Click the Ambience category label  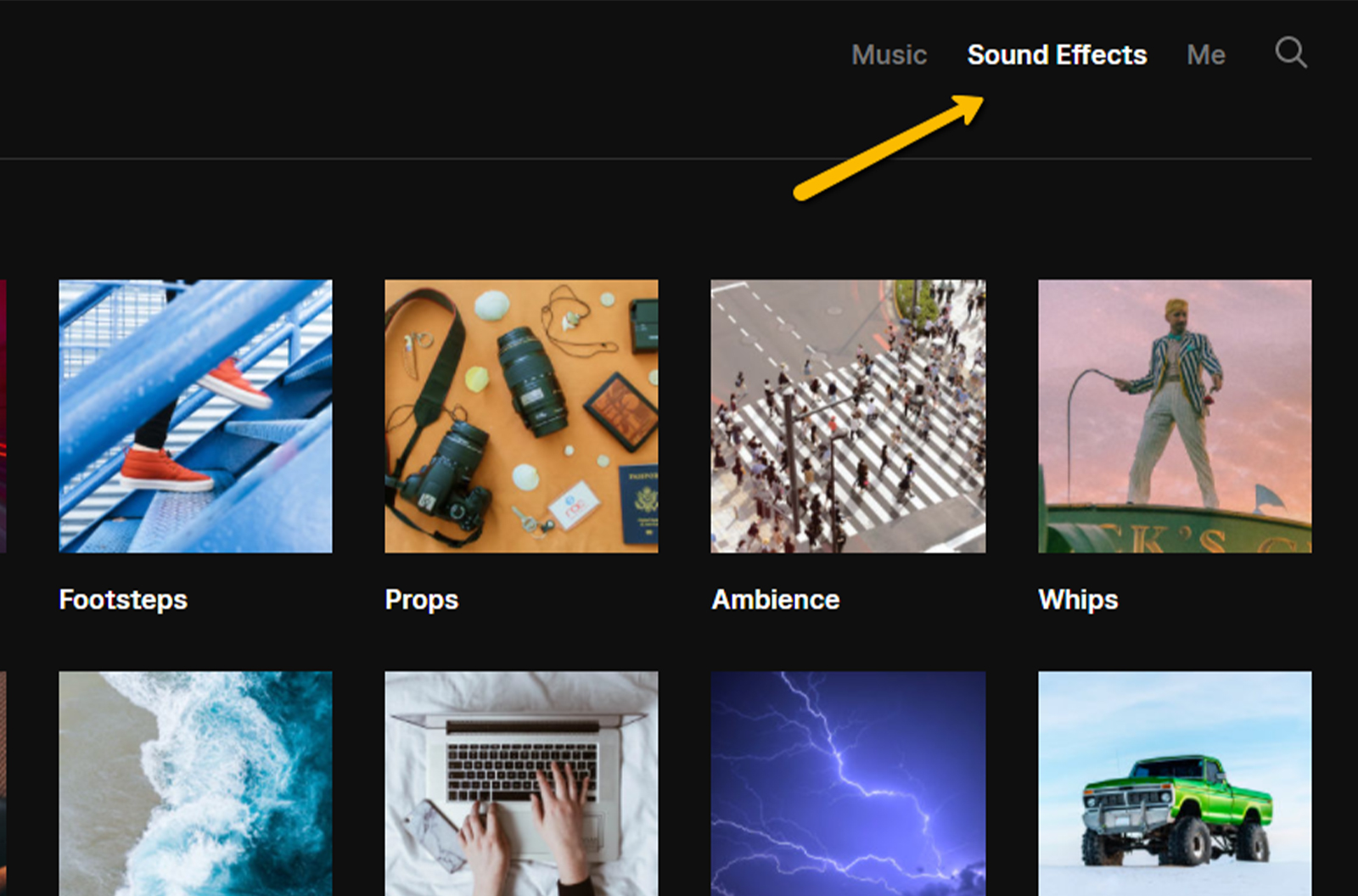click(x=775, y=600)
